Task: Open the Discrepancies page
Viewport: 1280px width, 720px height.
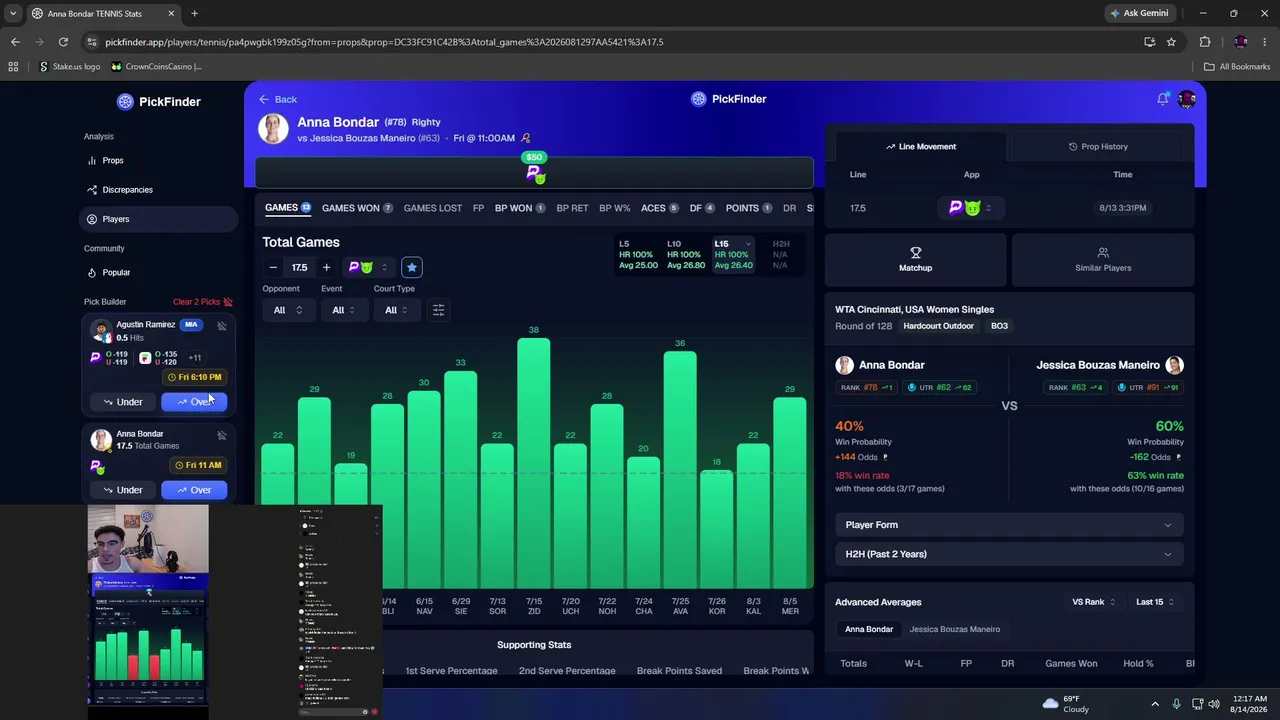Action: pyautogui.click(x=158, y=190)
